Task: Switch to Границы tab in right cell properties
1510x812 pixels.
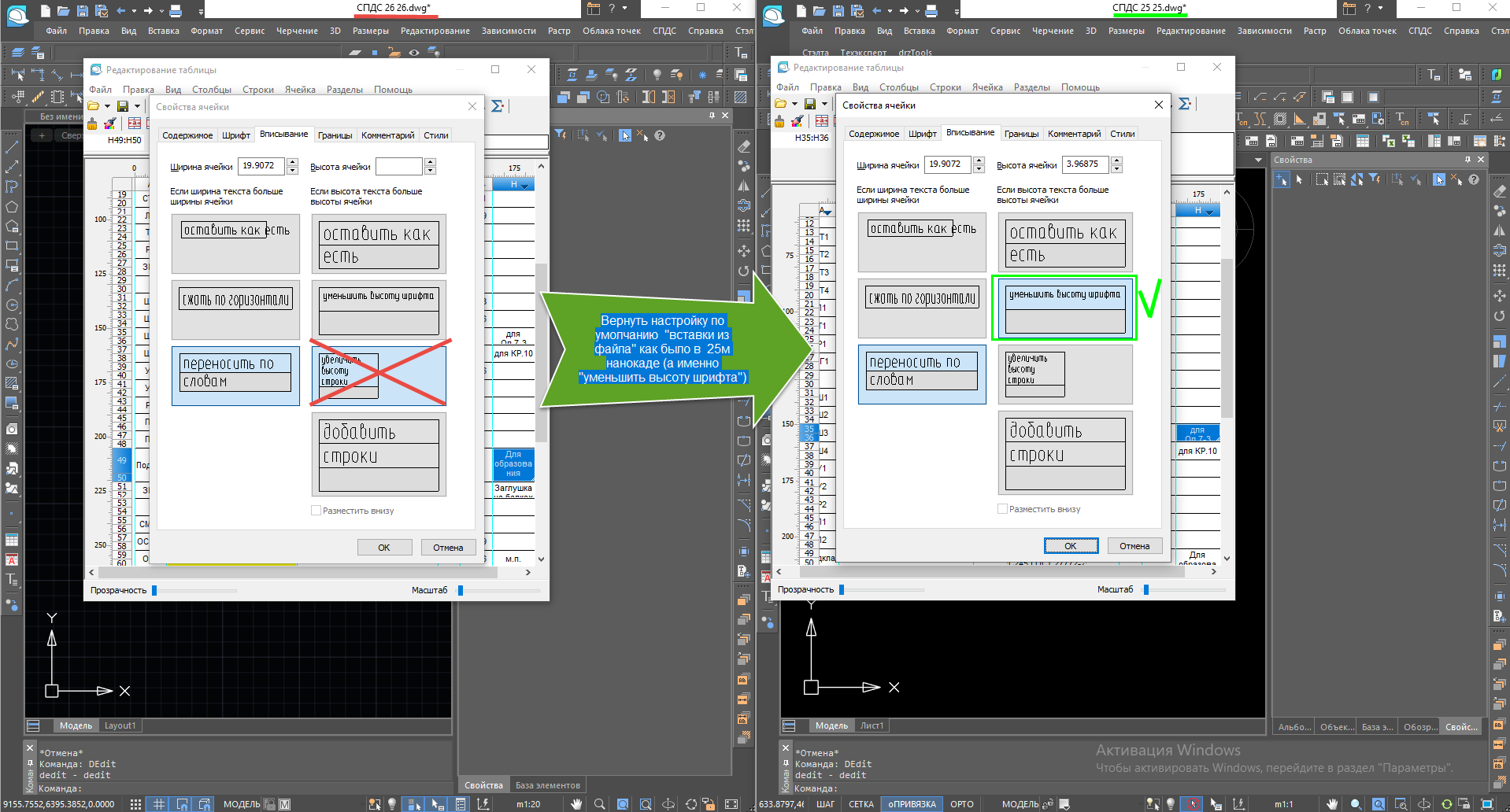Action: point(1021,134)
